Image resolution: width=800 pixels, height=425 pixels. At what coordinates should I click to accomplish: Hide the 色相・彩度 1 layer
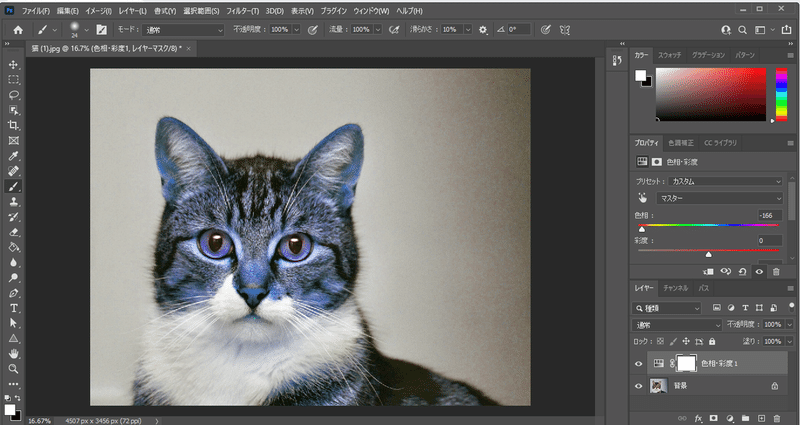[x=639, y=363]
